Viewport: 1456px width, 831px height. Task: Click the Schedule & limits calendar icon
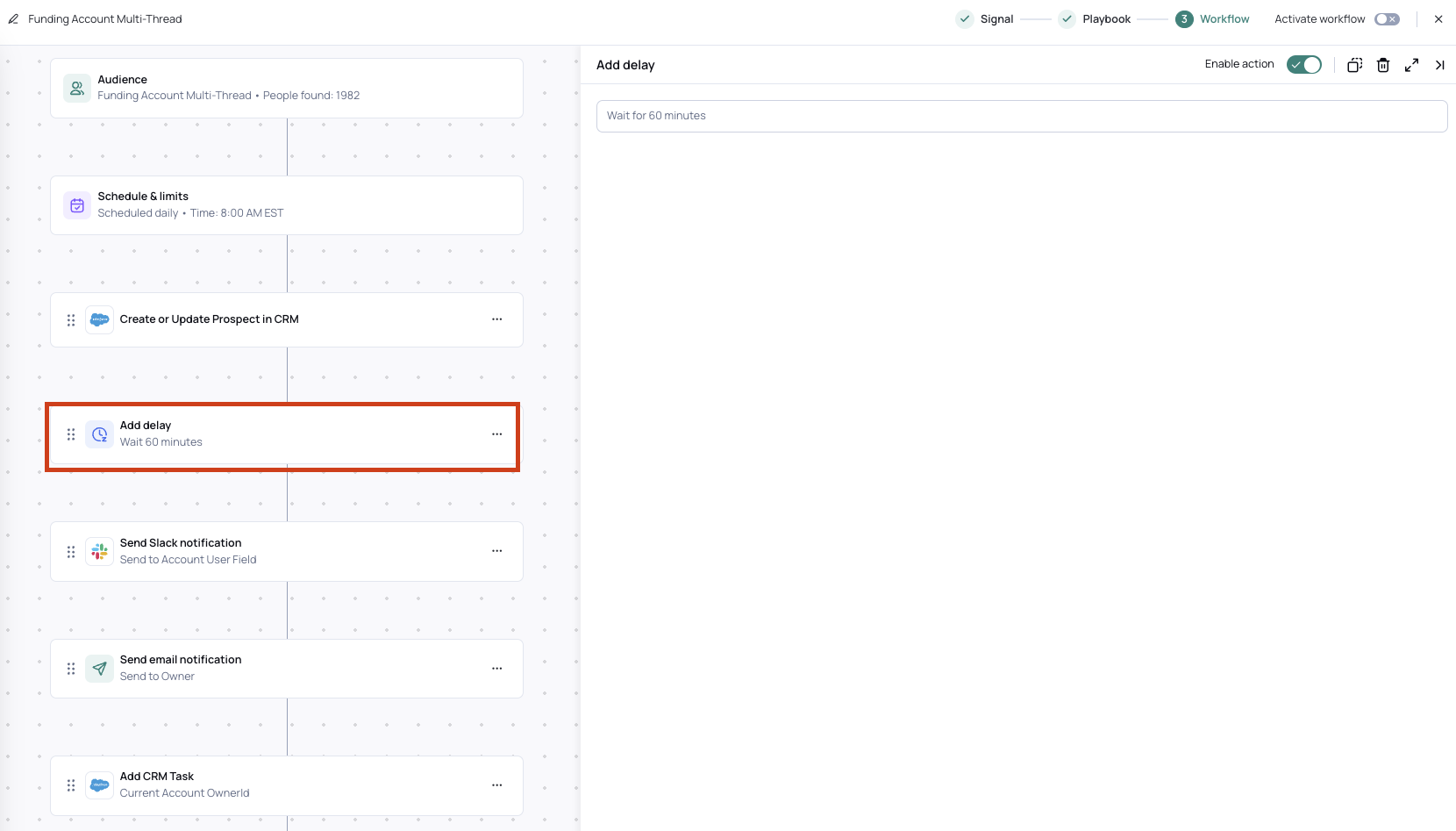click(x=77, y=205)
